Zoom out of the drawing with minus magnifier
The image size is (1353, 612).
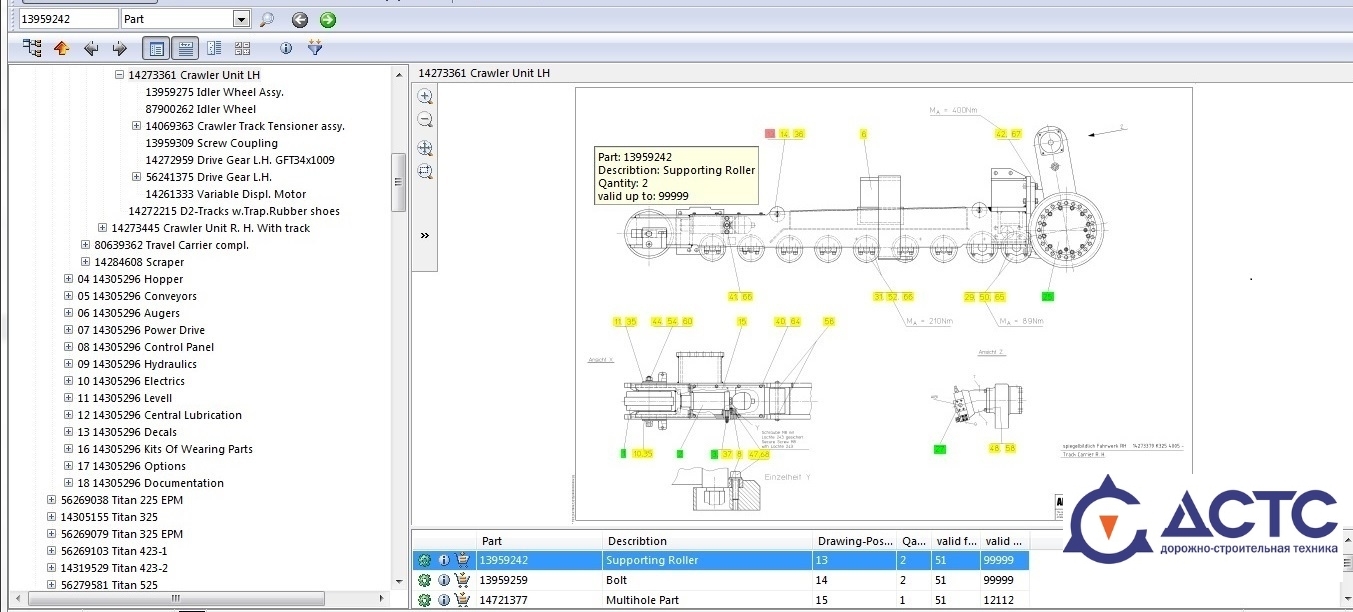coord(425,120)
